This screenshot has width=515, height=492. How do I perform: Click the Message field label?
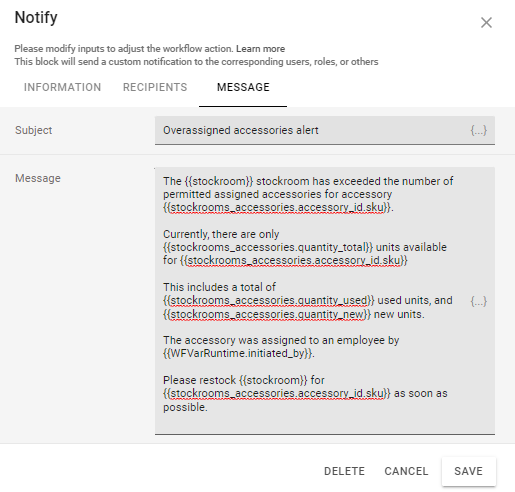(x=38, y=178)
